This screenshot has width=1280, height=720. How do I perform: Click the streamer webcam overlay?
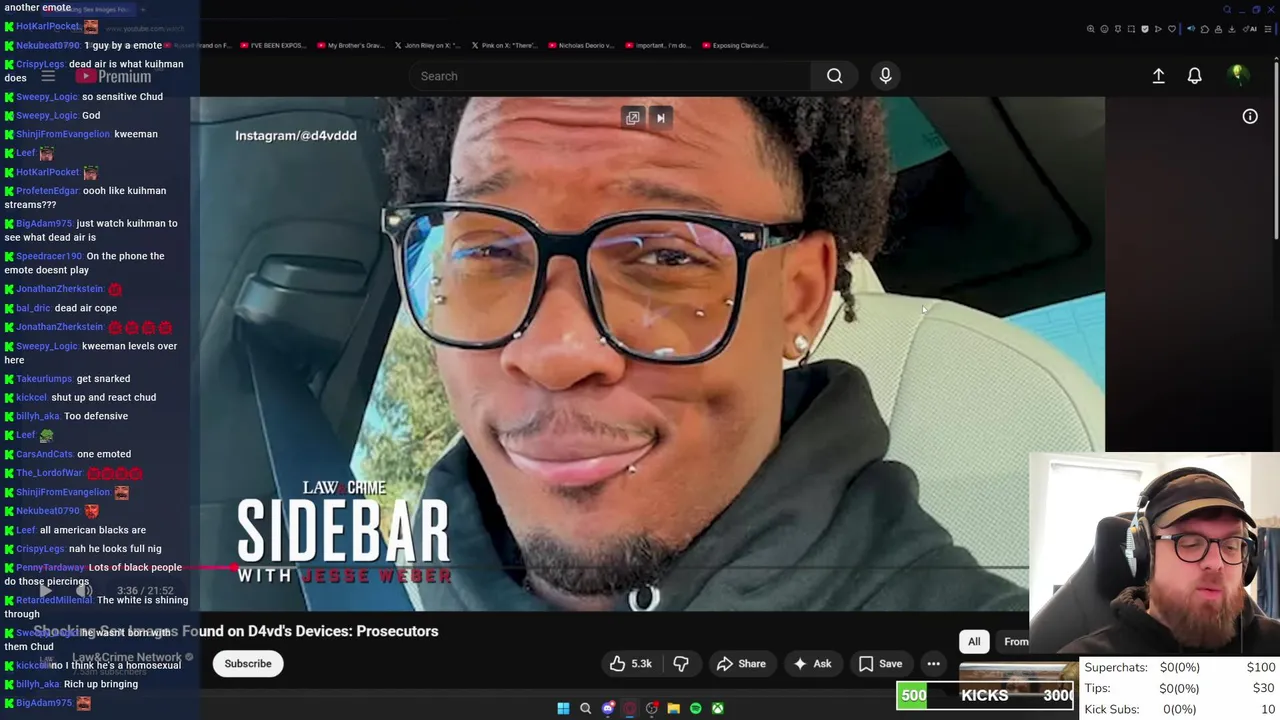[1154, 555]
